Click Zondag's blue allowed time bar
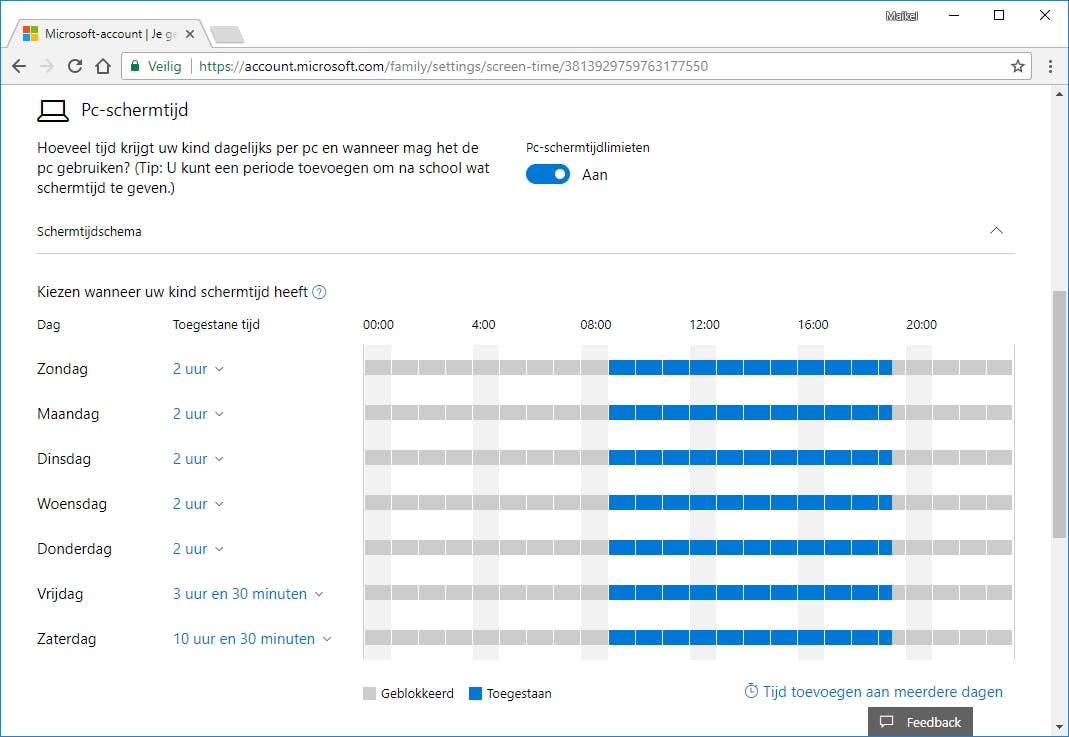This screenshot has width=1069, height=737. point(750,368)
